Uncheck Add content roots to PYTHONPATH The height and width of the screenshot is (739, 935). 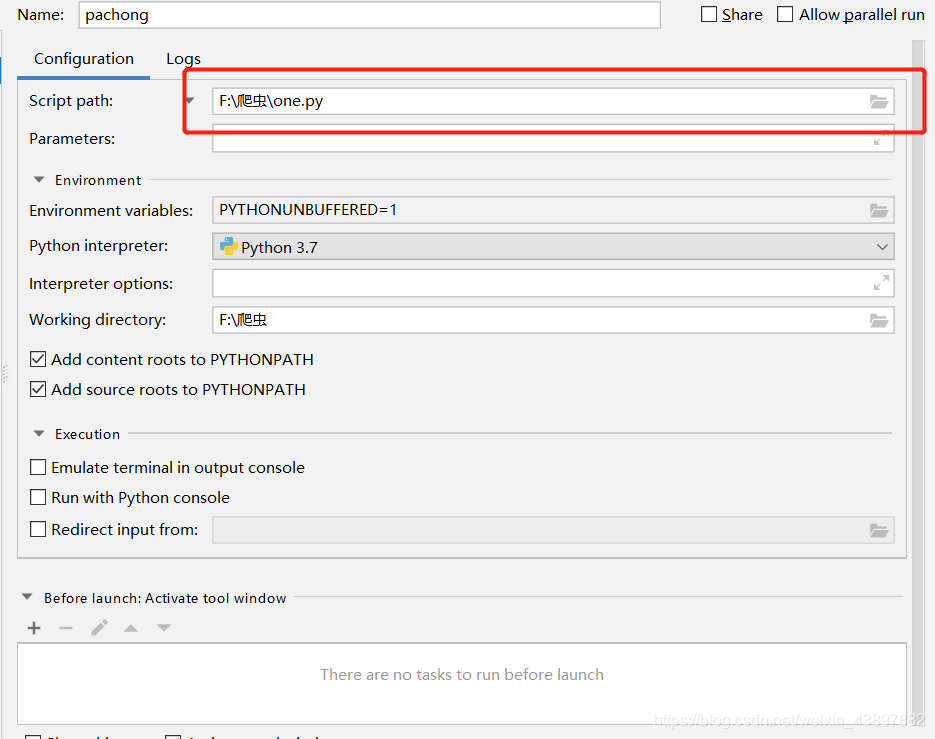[x=38, y=359]
